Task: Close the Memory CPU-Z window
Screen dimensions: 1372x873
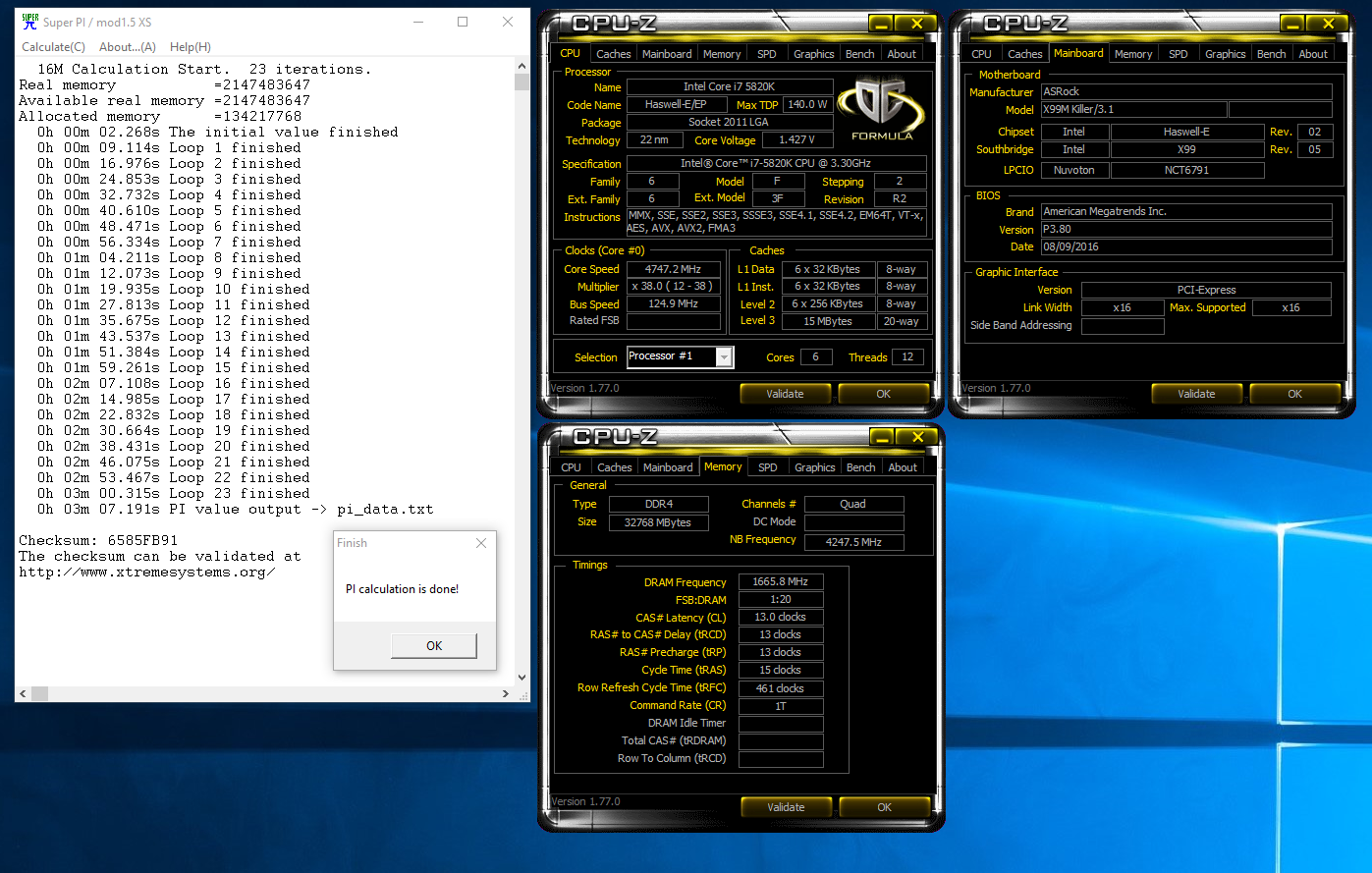Action: click(918, 438)
